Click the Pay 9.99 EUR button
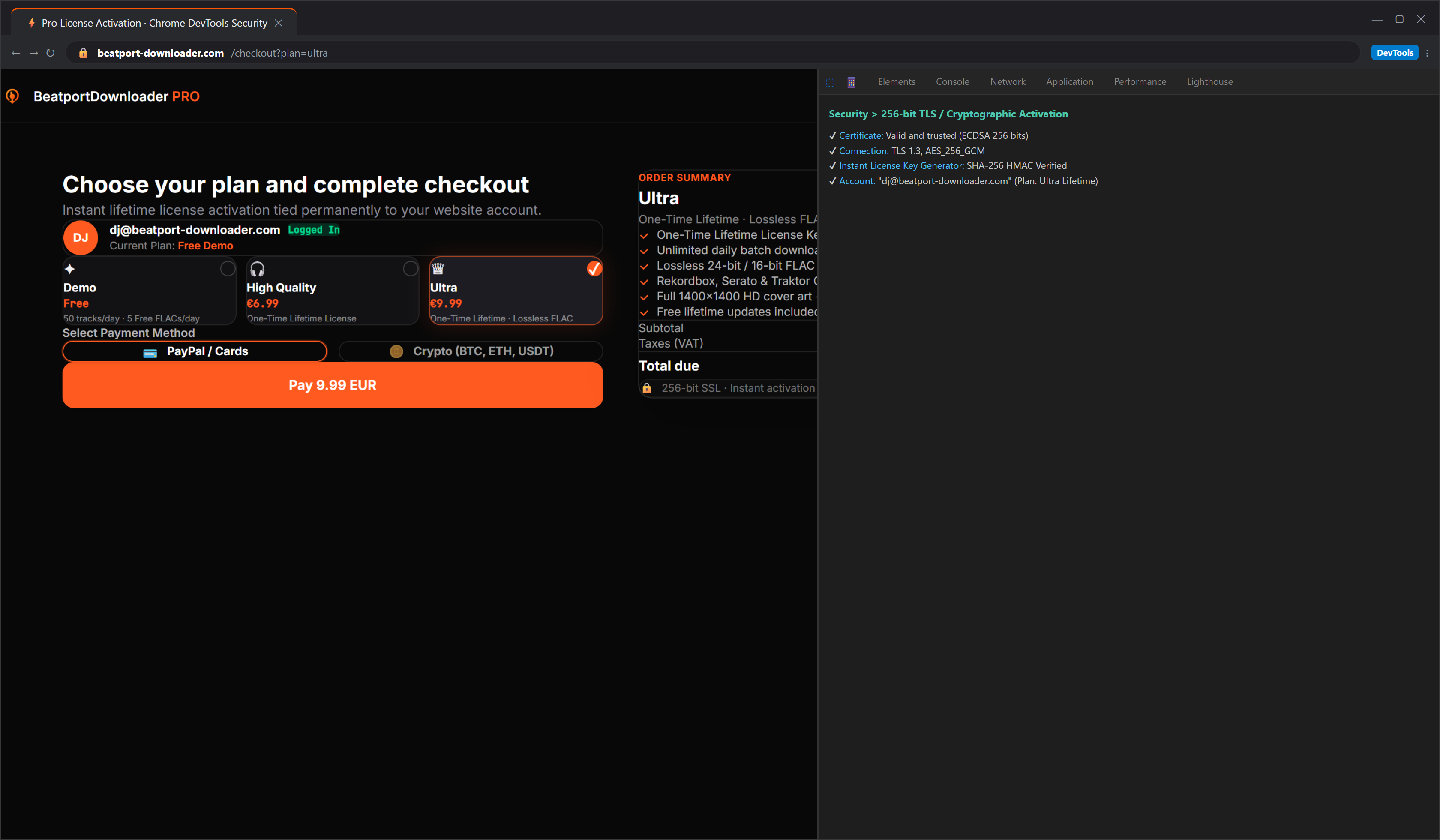The height and width of the screenshot is (840, 1440). coord(333,385)
